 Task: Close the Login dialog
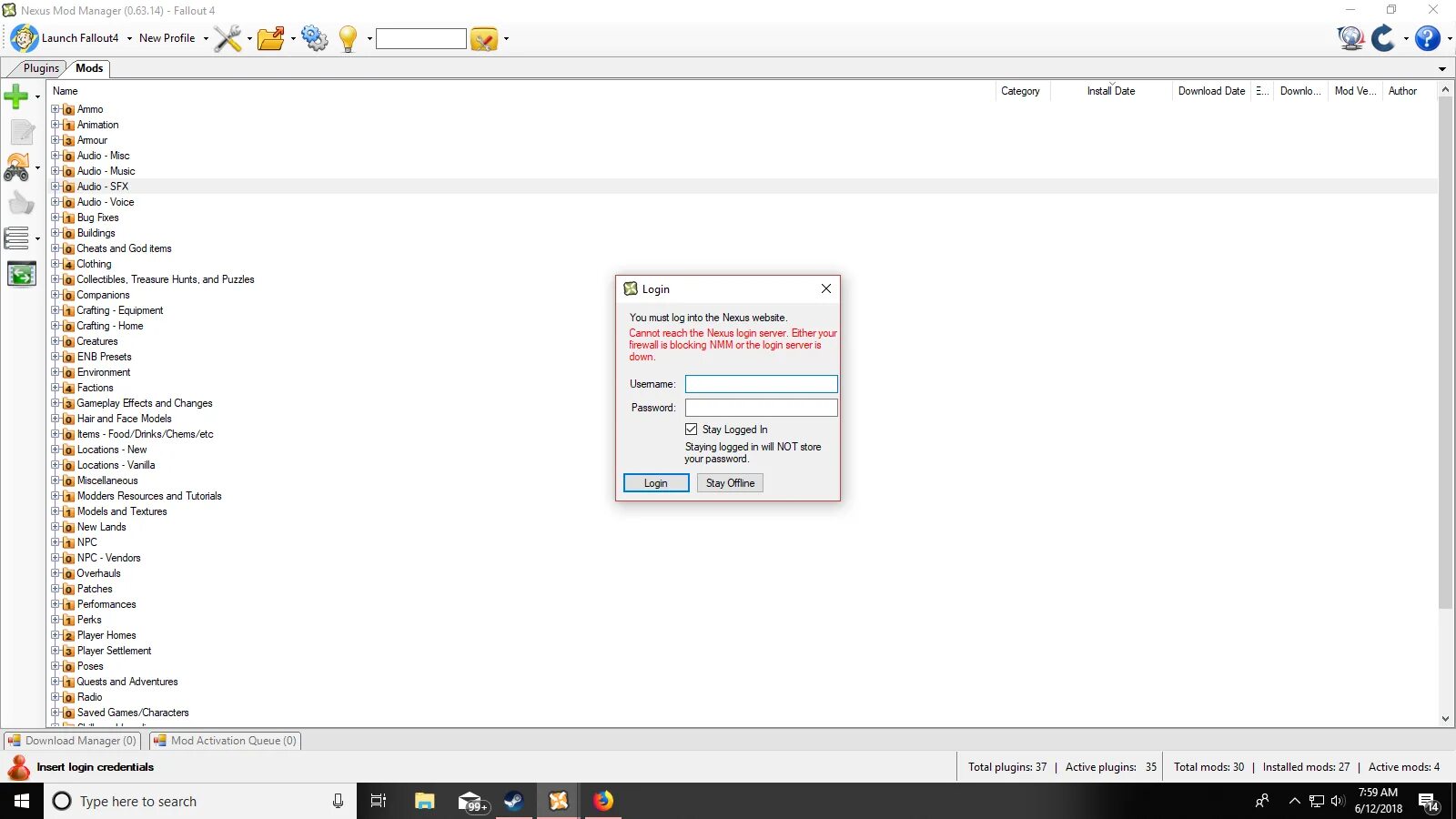coord(826,288)
